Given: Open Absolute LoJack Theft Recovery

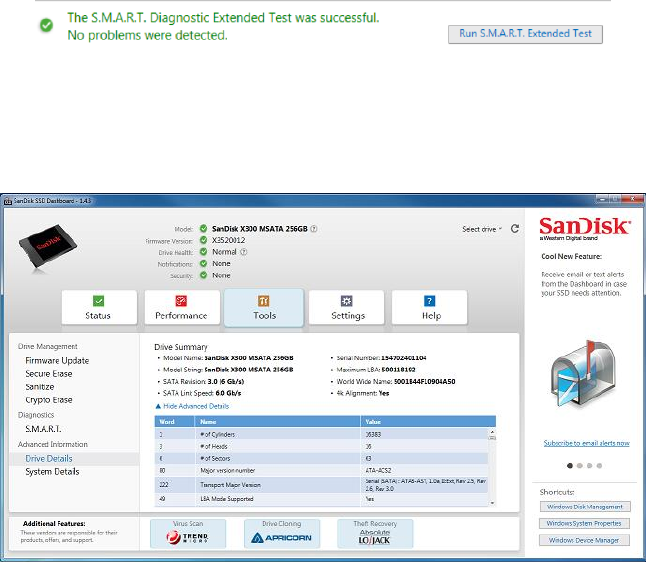Looking at the screenshot, I should [x=375, y=534].
